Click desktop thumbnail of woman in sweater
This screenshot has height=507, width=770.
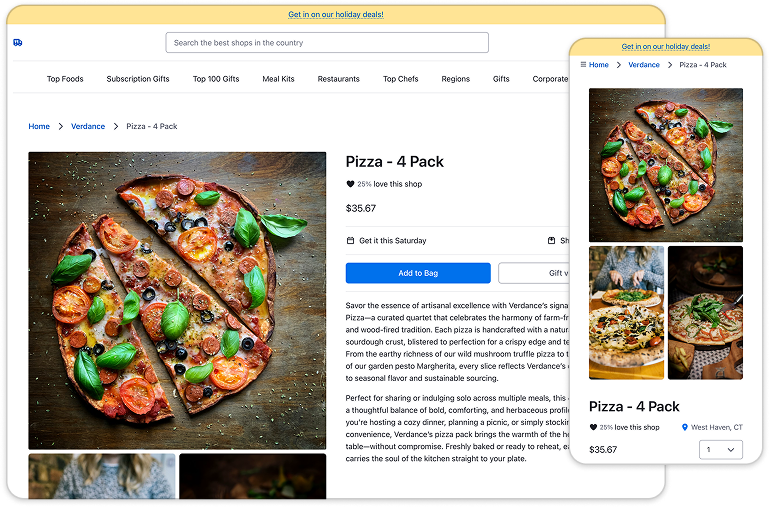click(102, 476)
